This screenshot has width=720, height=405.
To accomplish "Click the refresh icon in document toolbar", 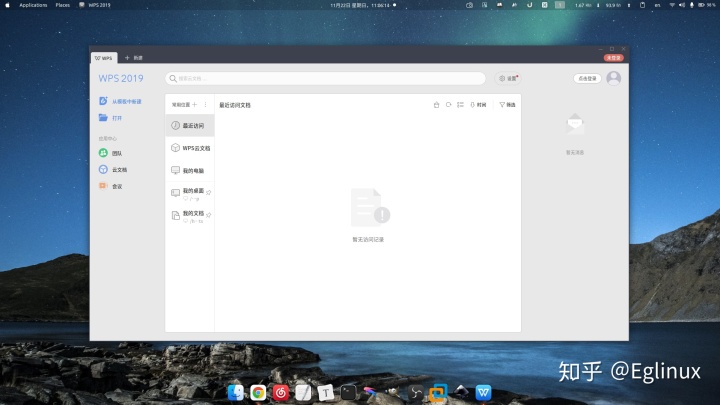I will click(x=448, y=105).
